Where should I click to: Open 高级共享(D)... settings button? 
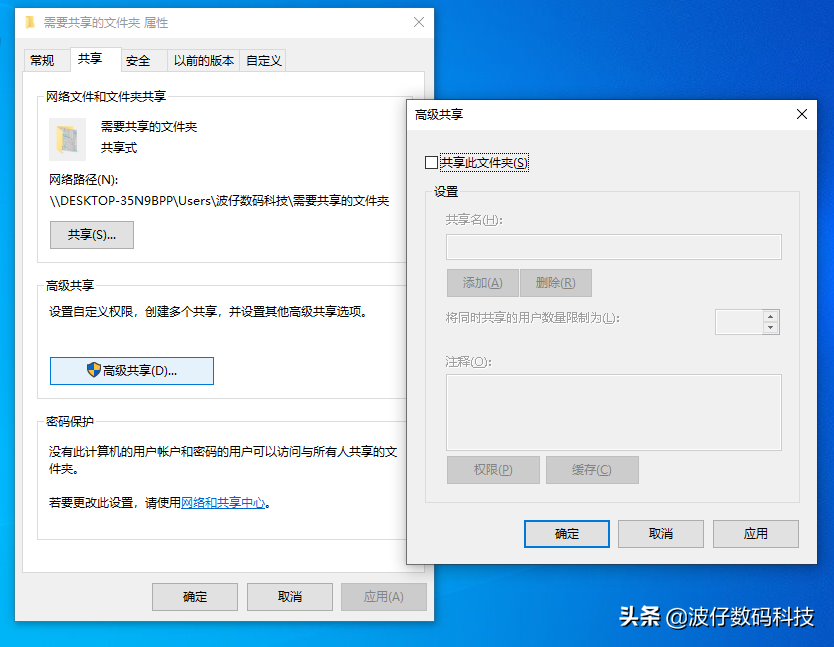pyautogui.click(x=132, y=371)
